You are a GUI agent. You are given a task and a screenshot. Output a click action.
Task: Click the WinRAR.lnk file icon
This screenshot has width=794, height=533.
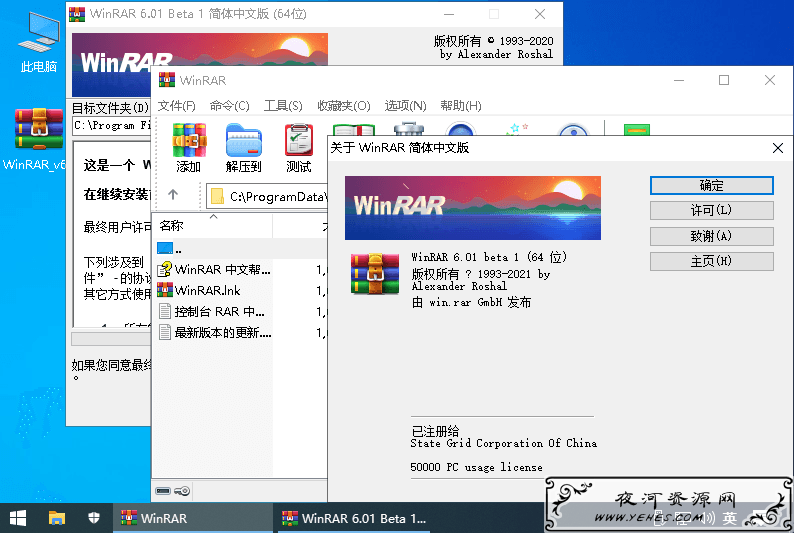(165, 290)
